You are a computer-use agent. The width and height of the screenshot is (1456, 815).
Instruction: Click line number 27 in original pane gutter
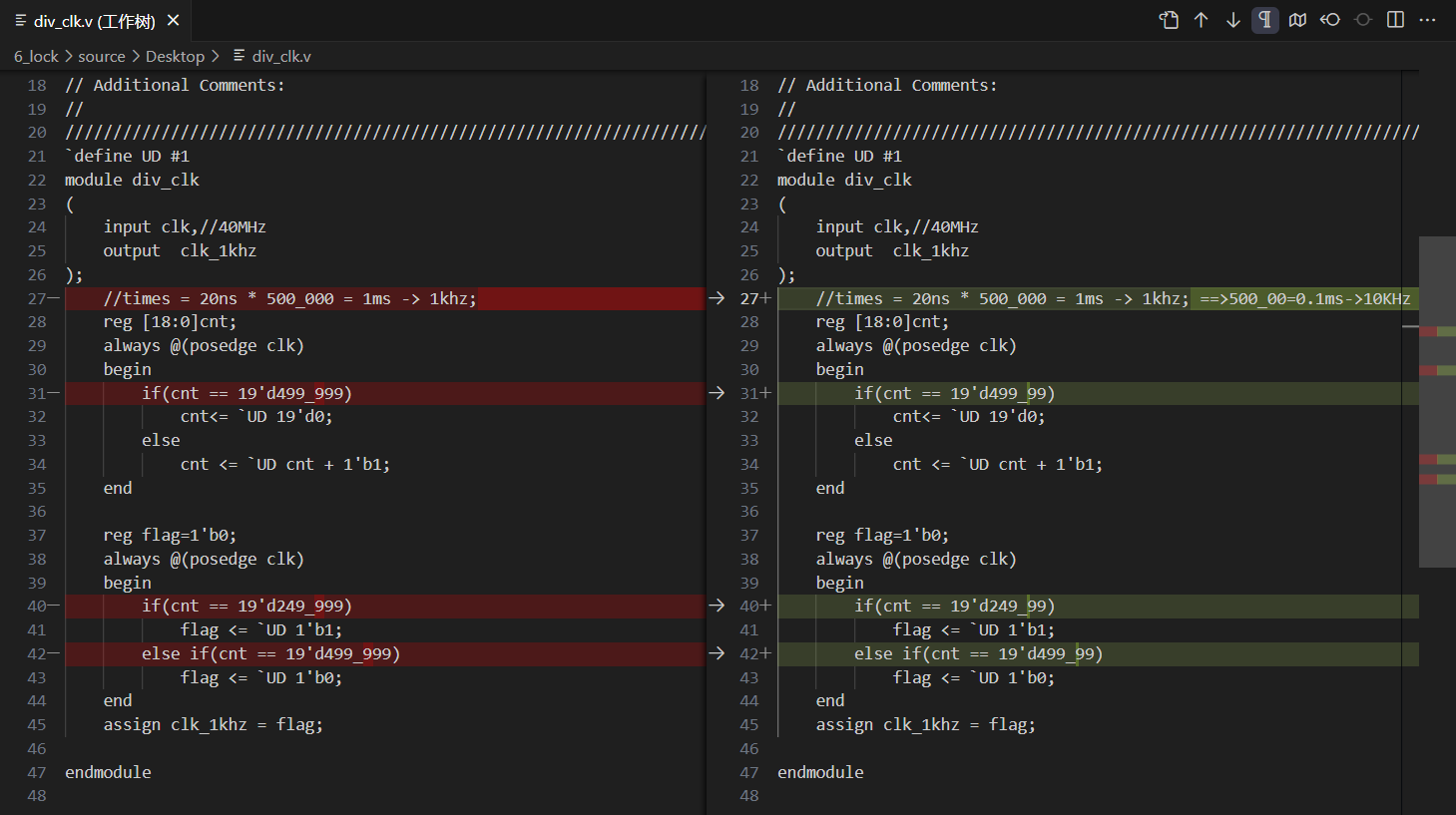pyautogui.click(x=37, y=298)
